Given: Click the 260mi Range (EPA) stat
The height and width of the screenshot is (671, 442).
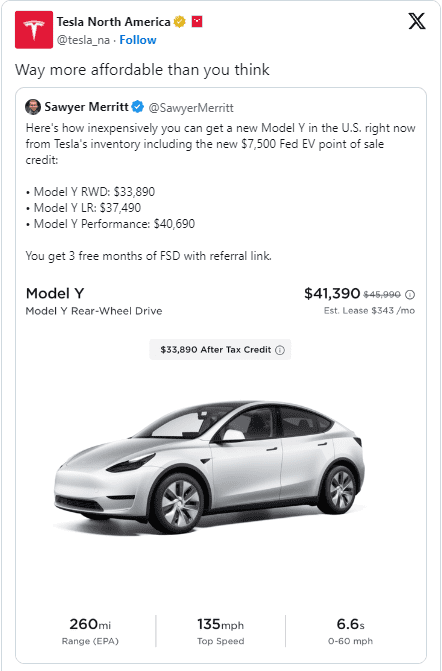Looking at the screenshot, I should [90, 631].
